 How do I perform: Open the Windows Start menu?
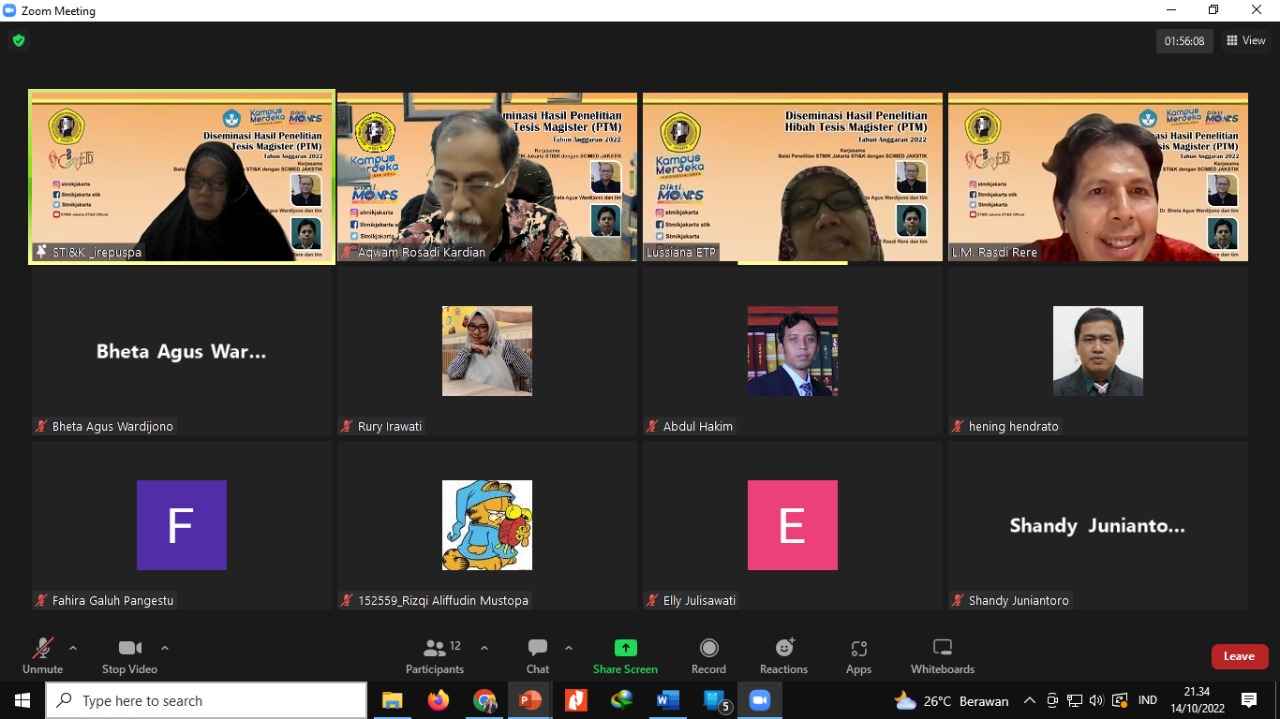point(22,701)
